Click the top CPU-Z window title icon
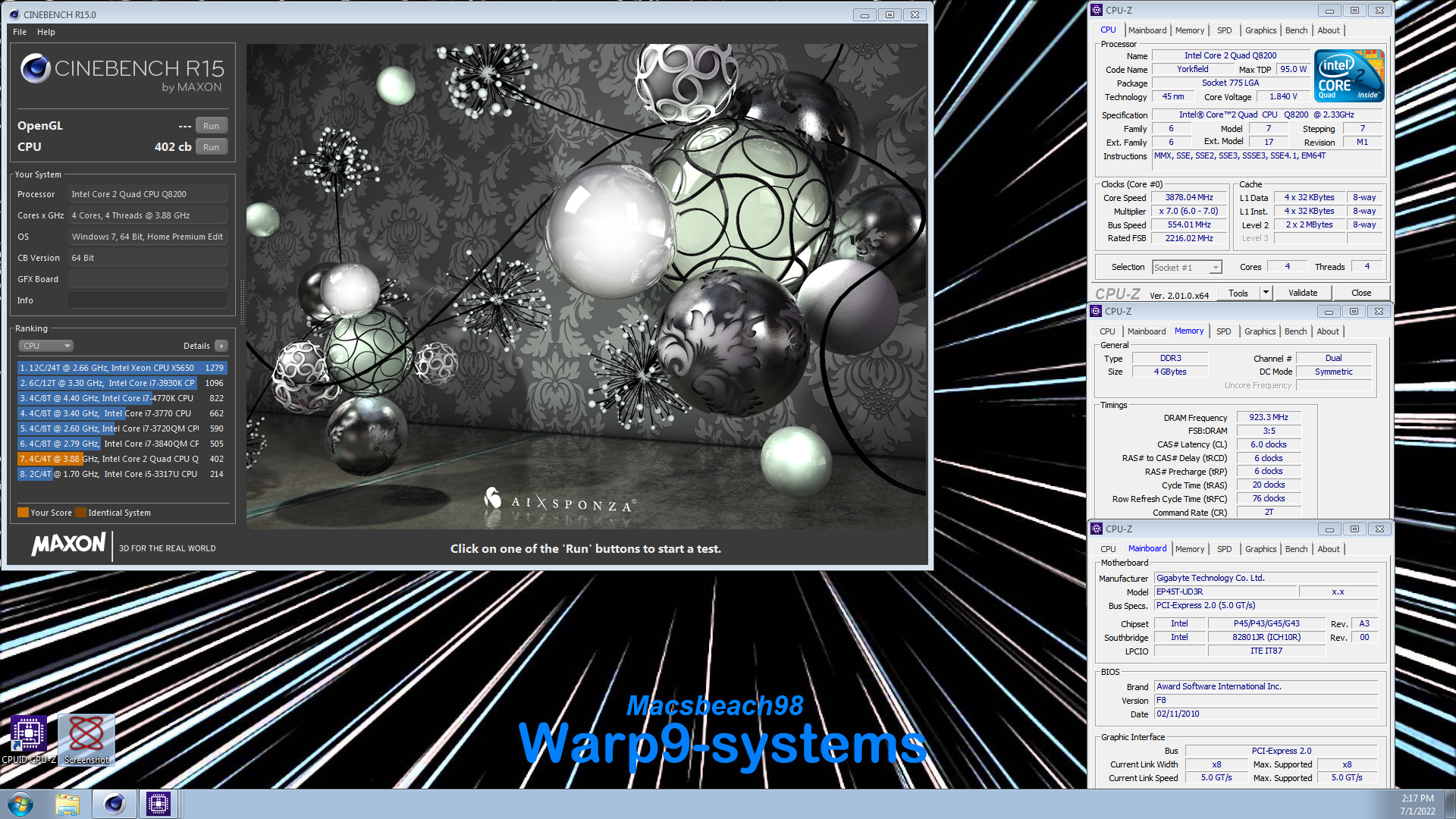 (1097, 10)
